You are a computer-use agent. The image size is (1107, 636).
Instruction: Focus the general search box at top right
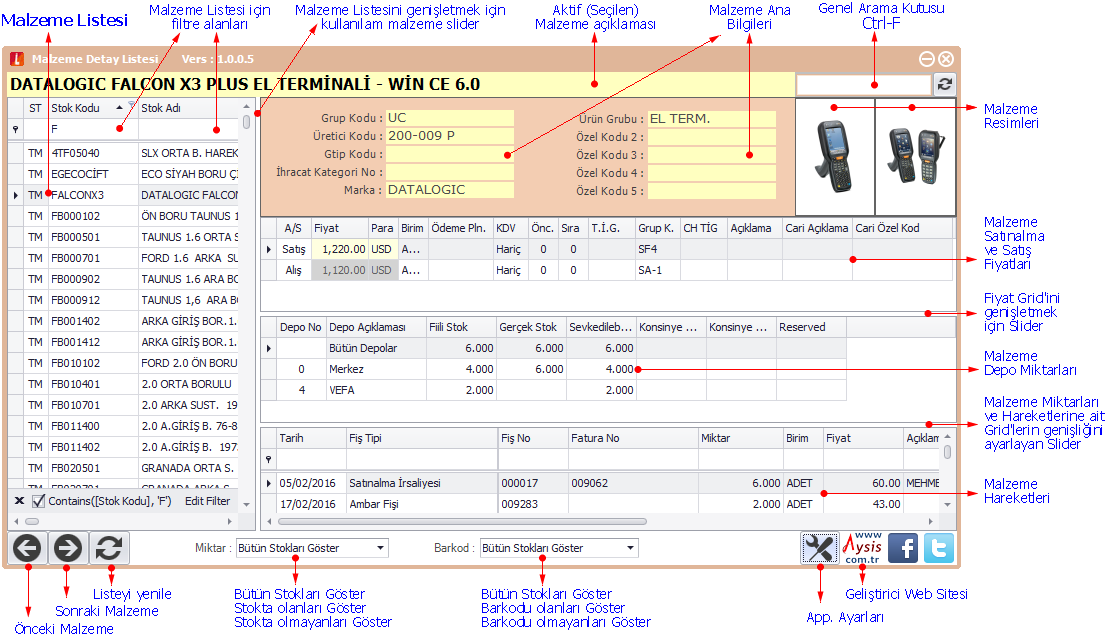863,85
